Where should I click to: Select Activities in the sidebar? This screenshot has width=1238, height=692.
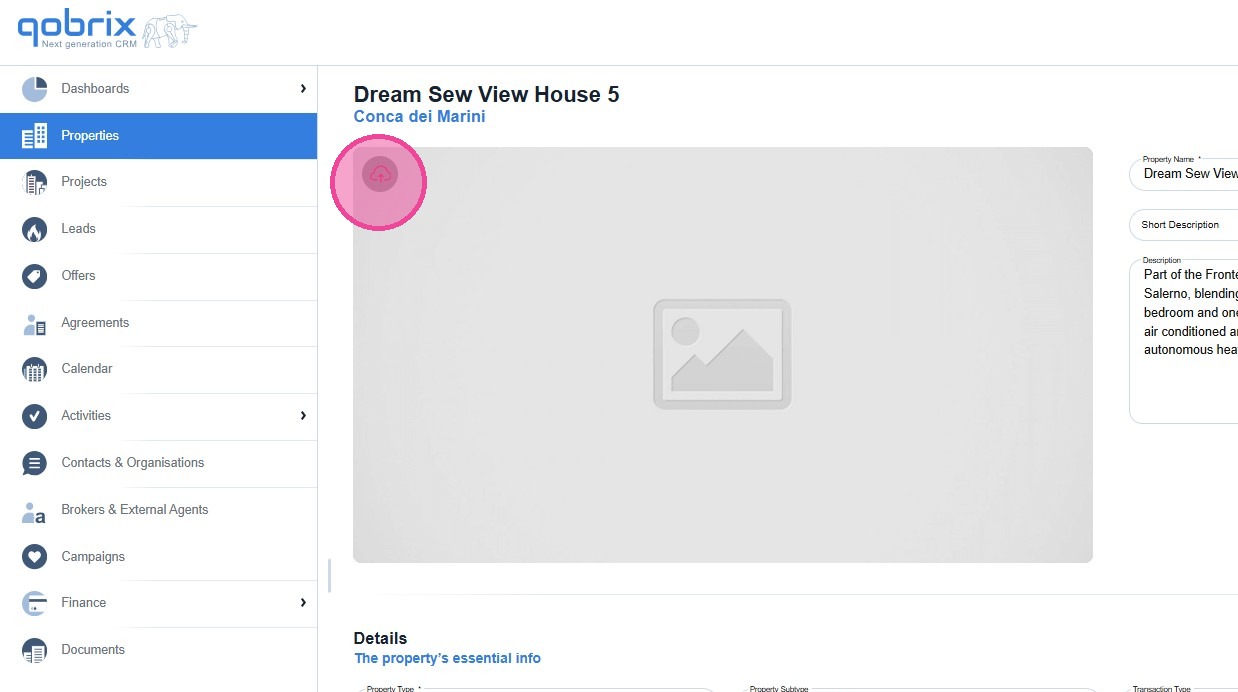tap(158, 416)
